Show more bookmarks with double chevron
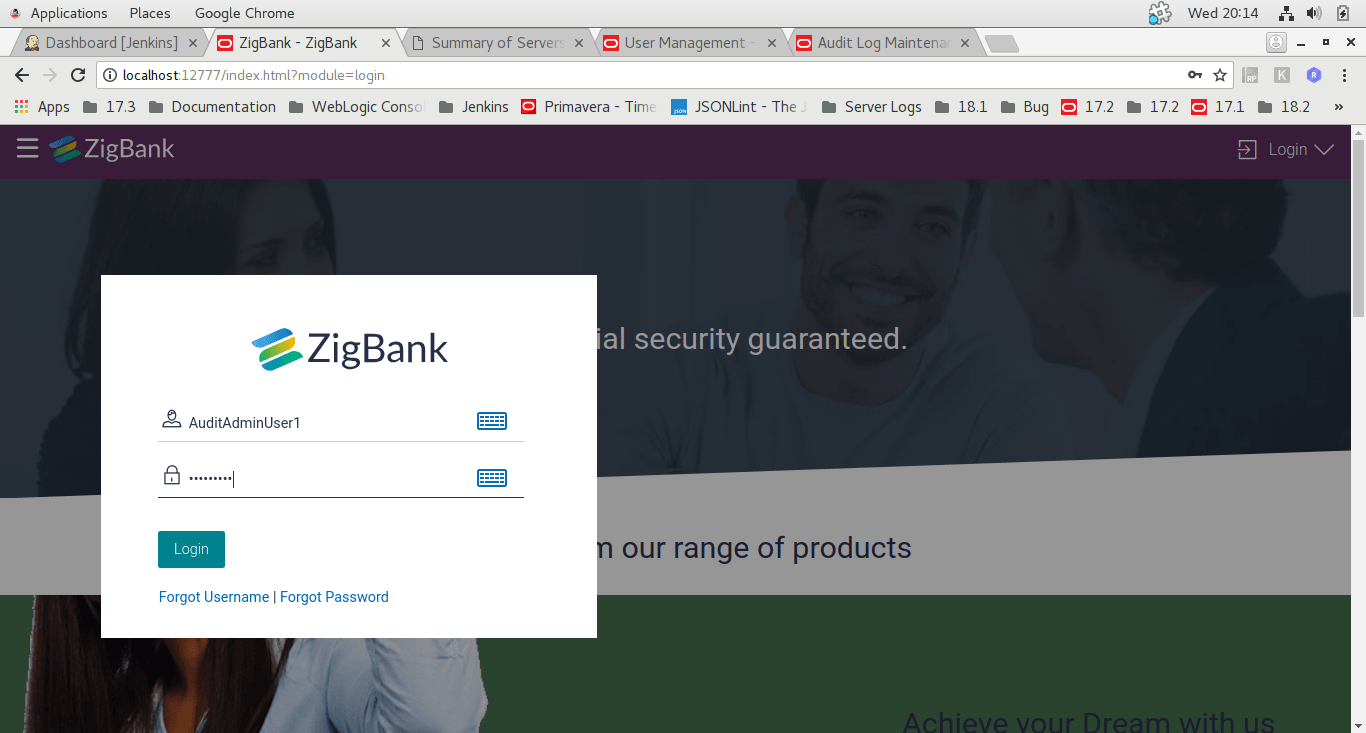The height and width of the screenshot is (733, 1366). [1339, 107]
